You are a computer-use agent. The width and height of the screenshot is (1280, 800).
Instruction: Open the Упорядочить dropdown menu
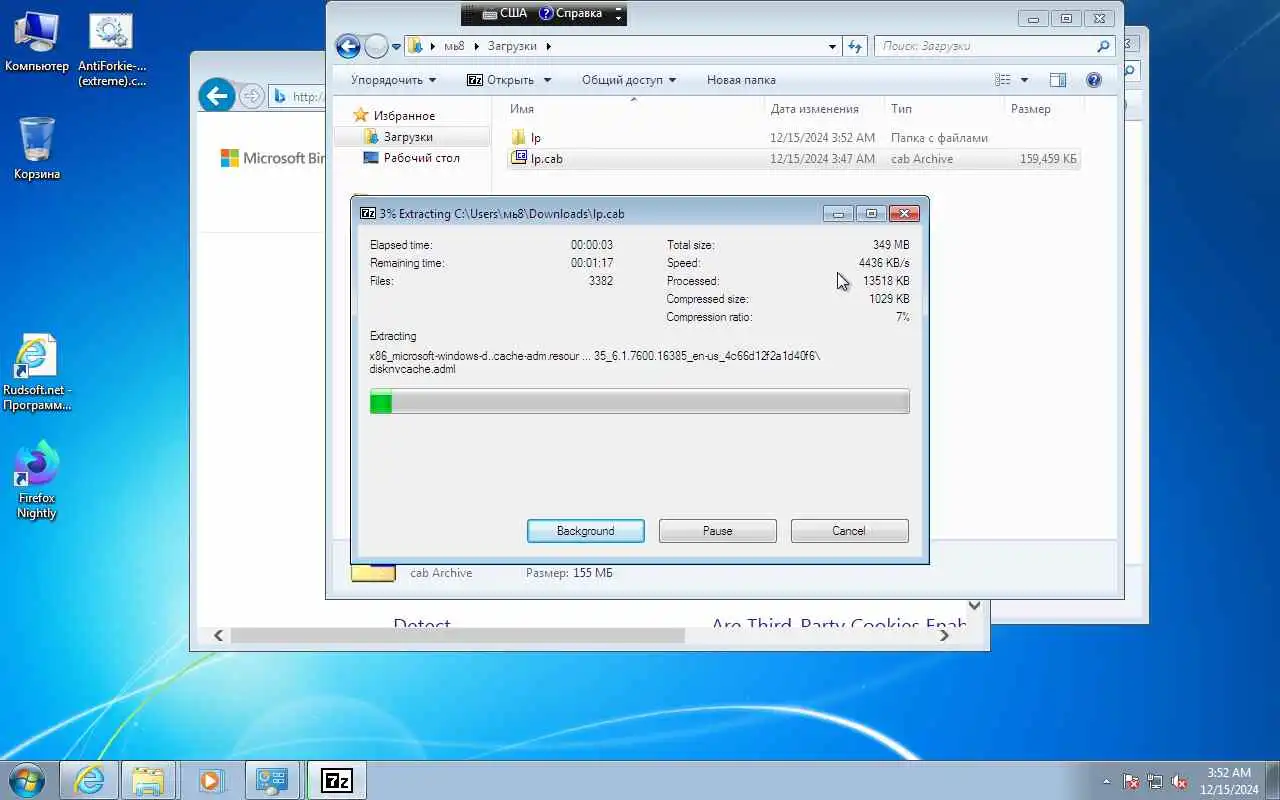point(393,80)
